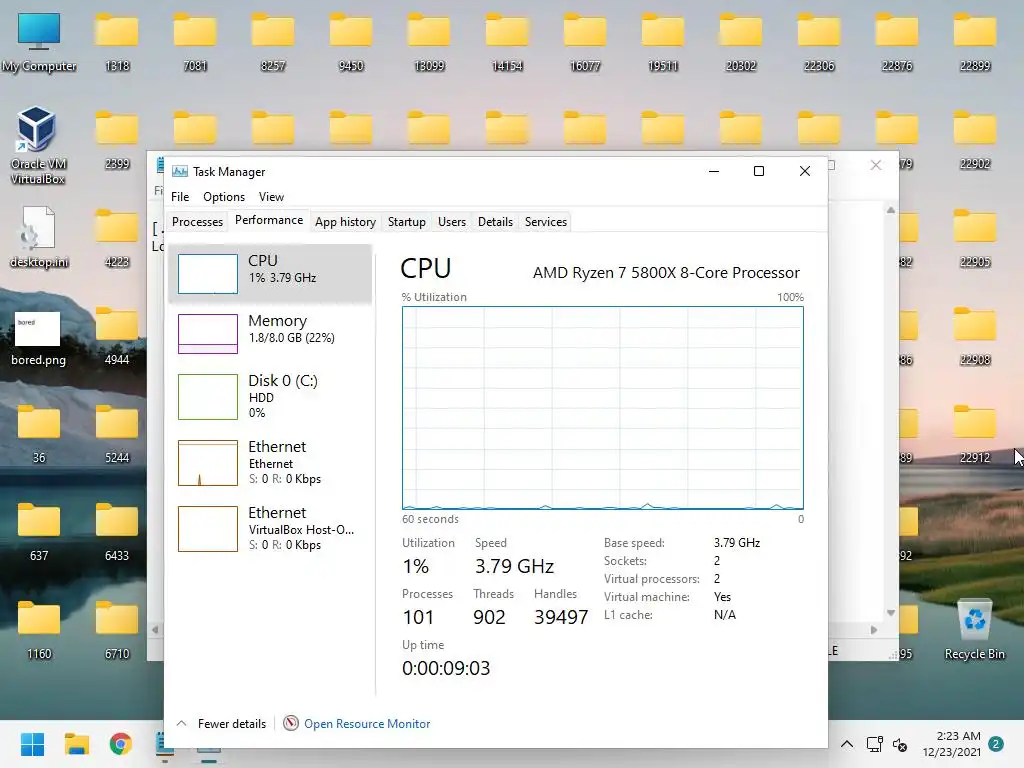Screen dimensions: 1024x768
Task: Select the folder named 22912
Action: coord(974,434)
